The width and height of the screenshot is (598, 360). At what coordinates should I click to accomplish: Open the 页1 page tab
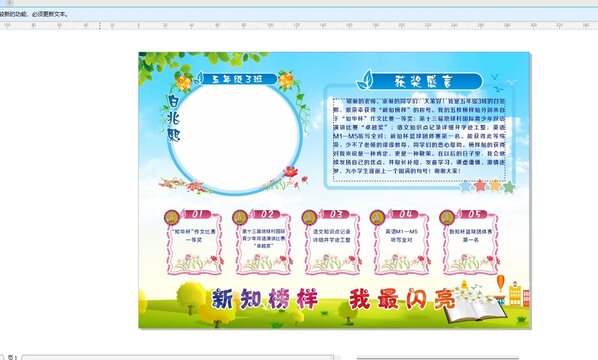[13, 357]
